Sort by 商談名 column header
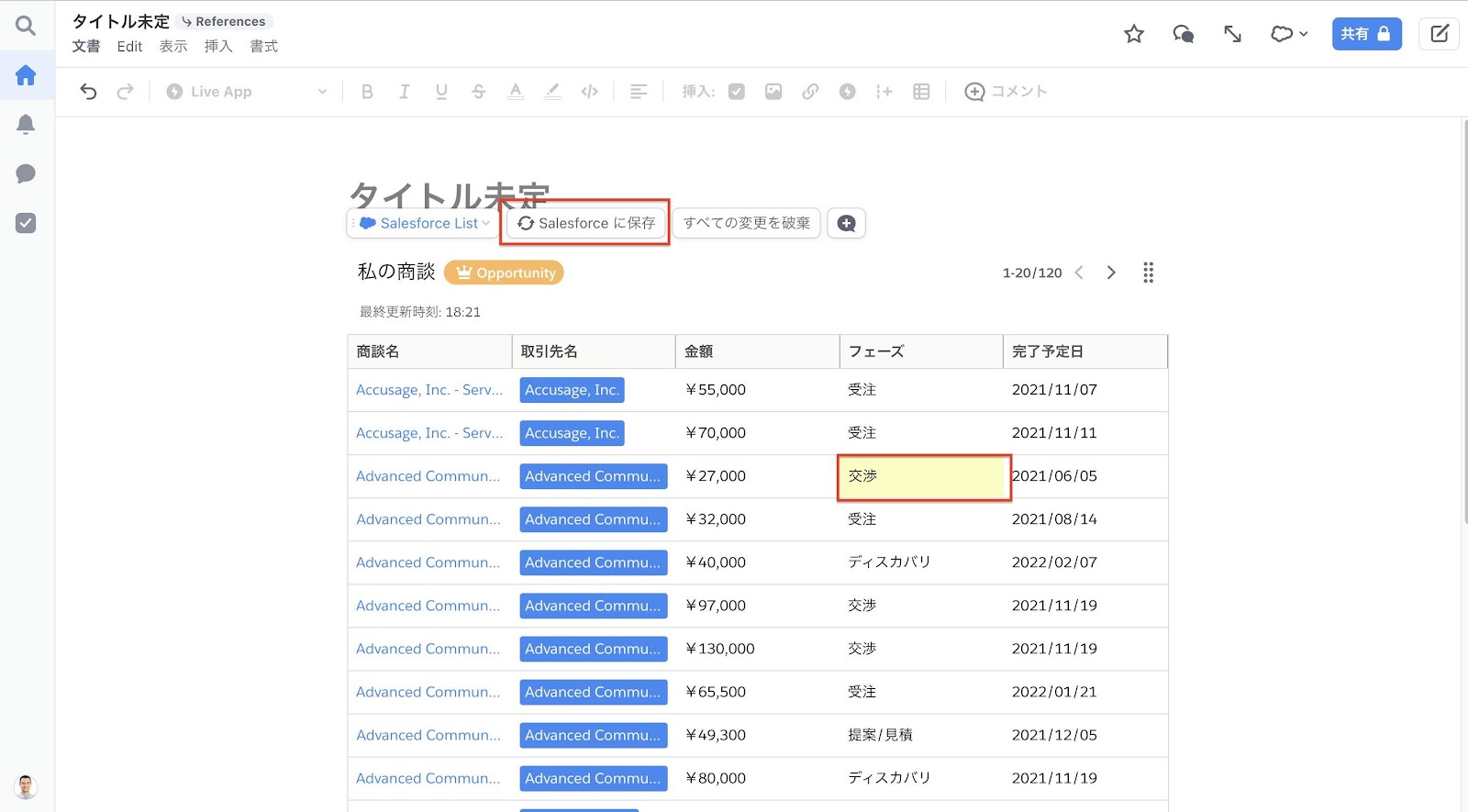Viewport: 1468px width, 812px height. pos(429,351)
